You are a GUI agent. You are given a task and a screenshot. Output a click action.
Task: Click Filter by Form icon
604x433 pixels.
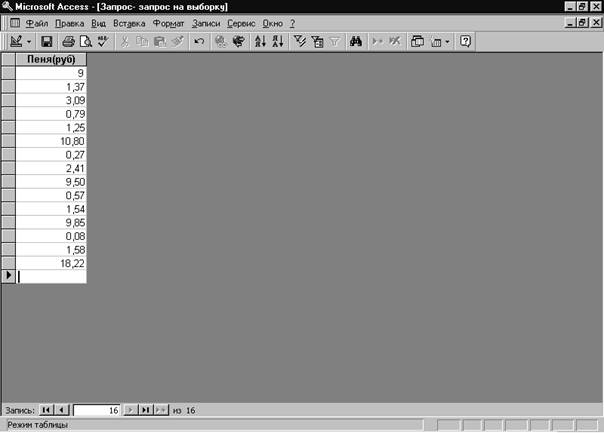pos(317,41)
